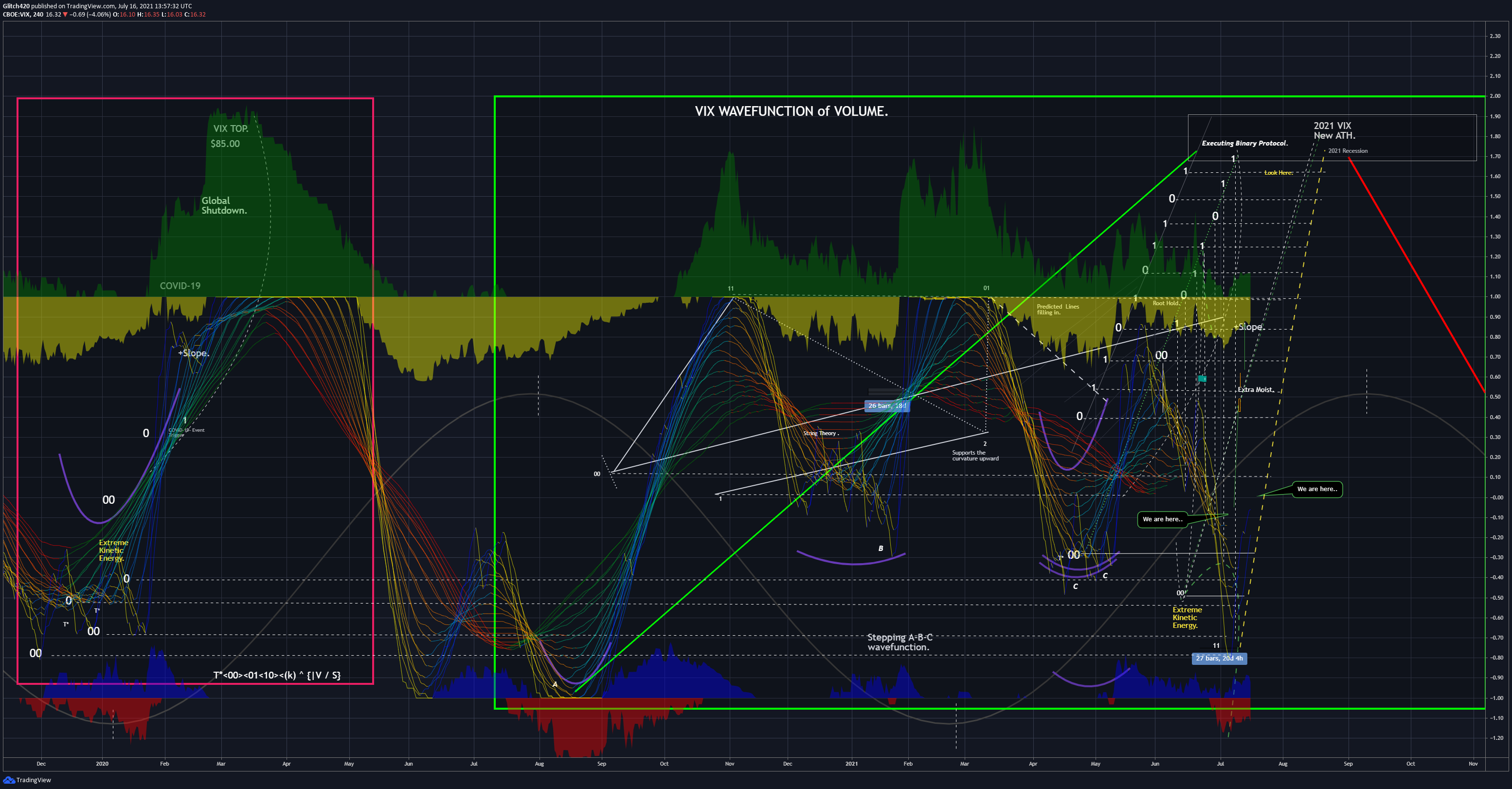Click the rightmost 'We are here..' callout
The image size is (1512, 789).
click(x=1317, y=489)
